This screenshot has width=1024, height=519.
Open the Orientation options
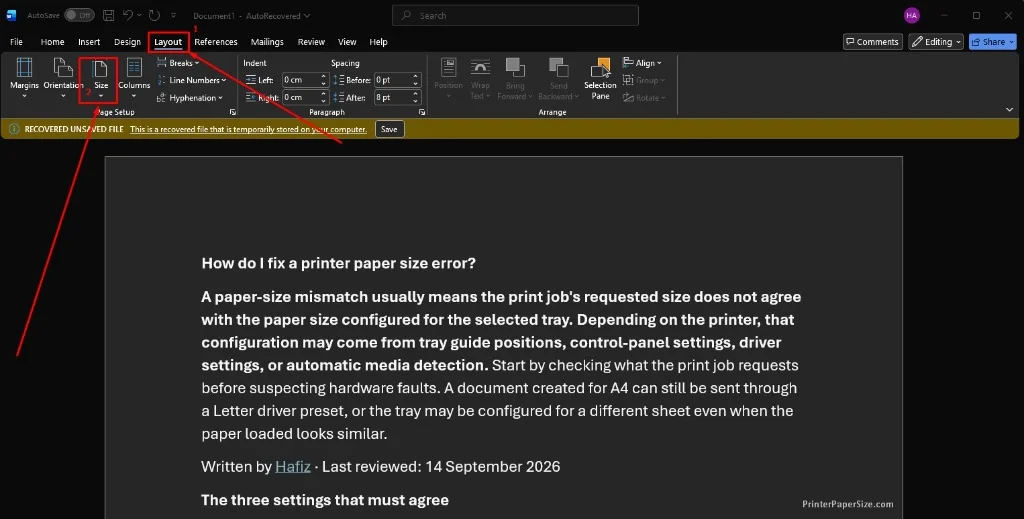tap(63, 78)
